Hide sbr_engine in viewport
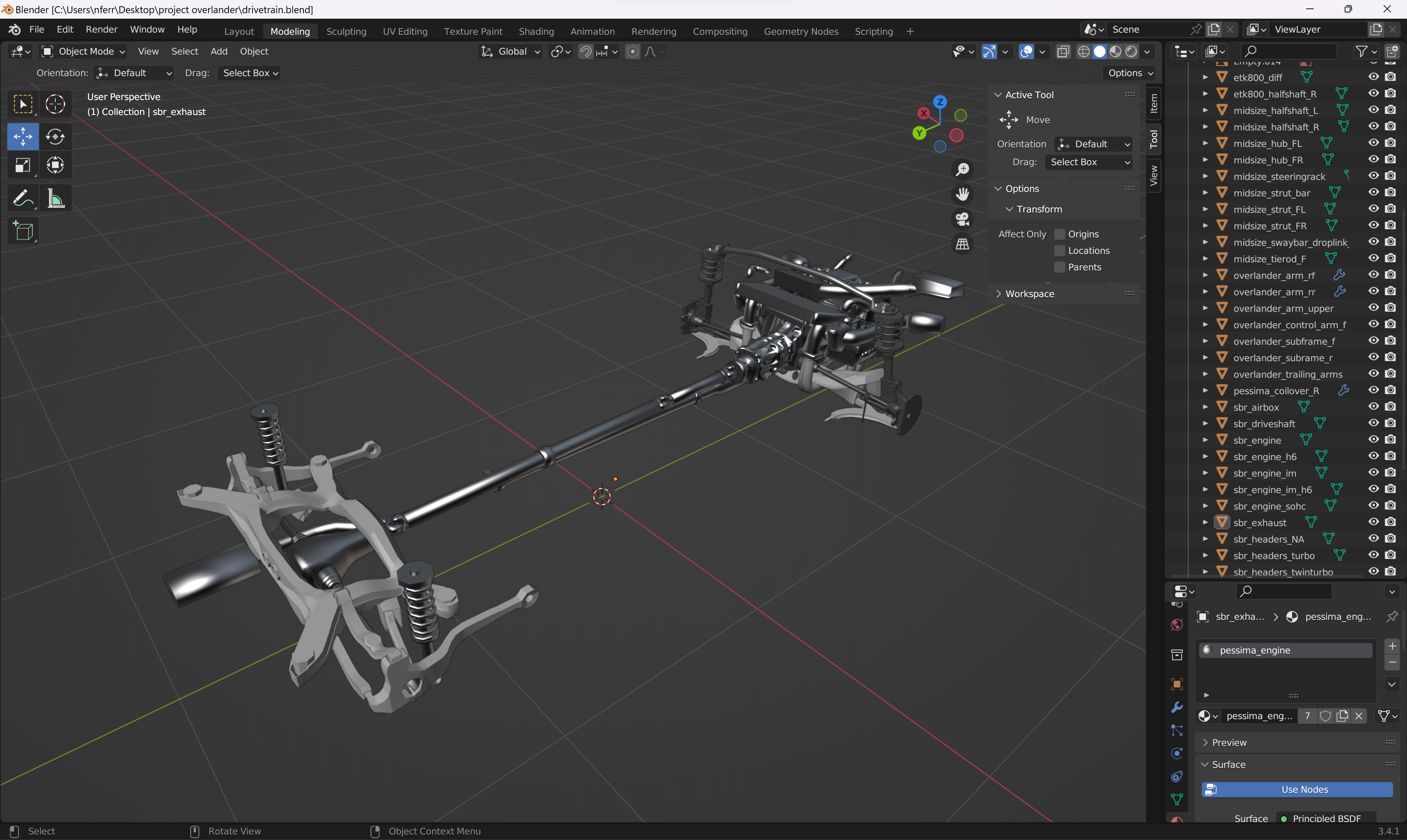The height and width of the screenshot is (840, 1407). [1374, 440]
